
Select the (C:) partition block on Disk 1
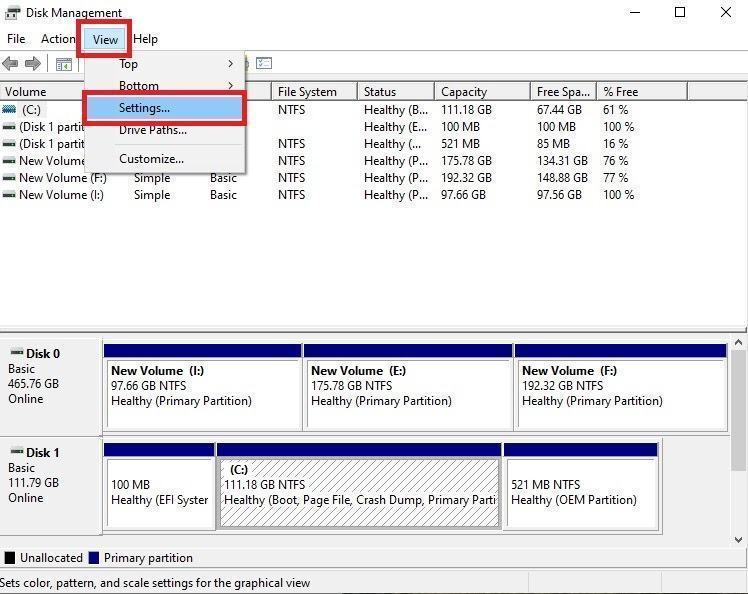coord(359,492)
